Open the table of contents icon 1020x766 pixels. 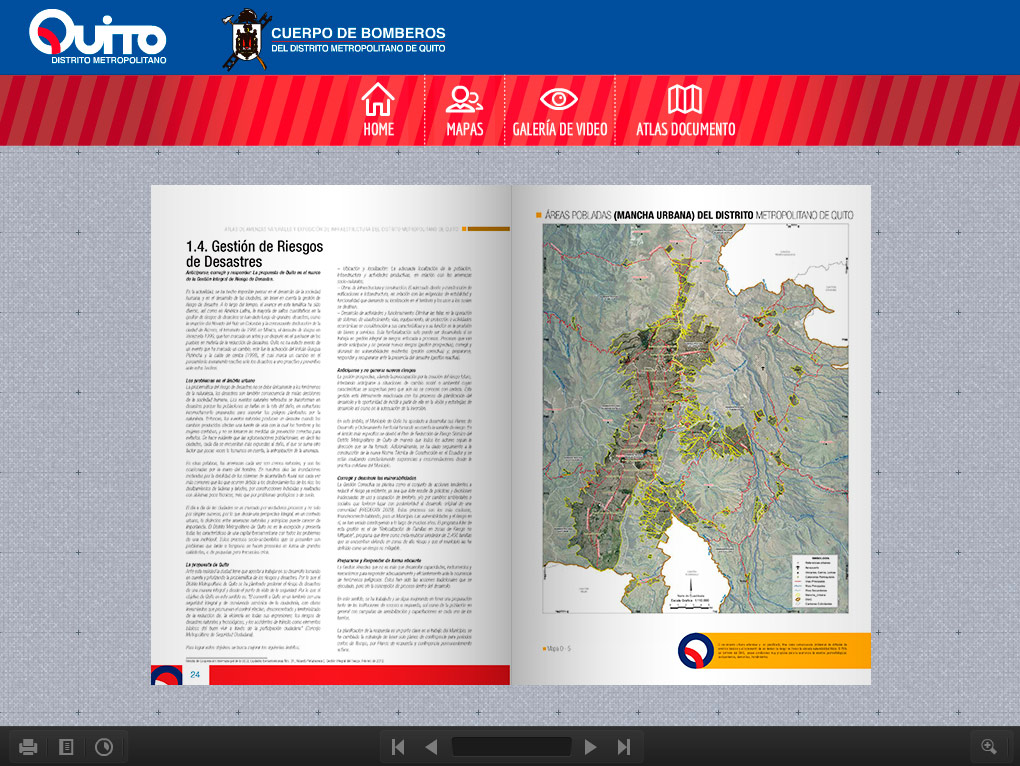point(66,746)
